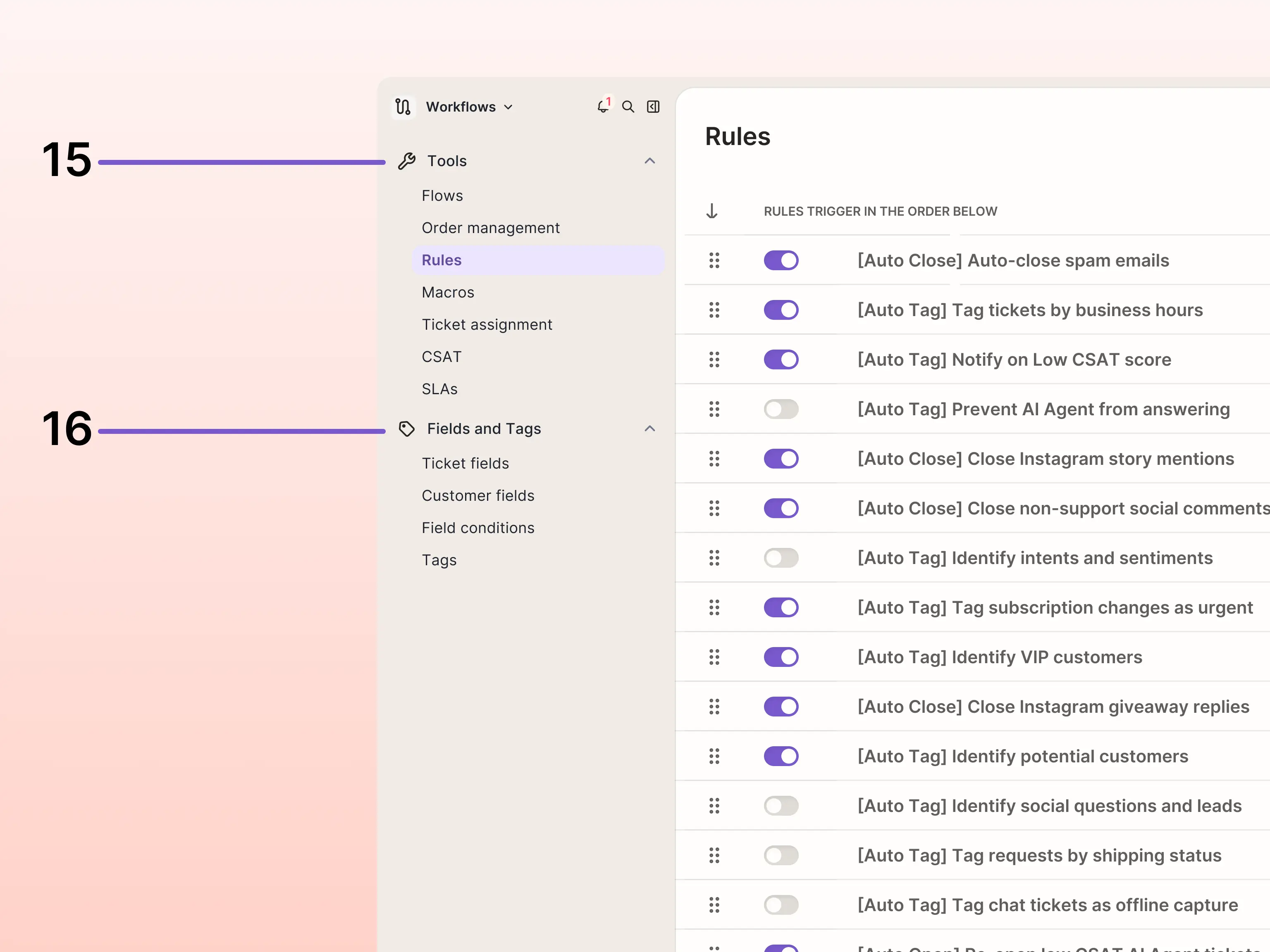
Task: Click drag handle for Identify social questions and leads
Action: click(x=714, y=806)
